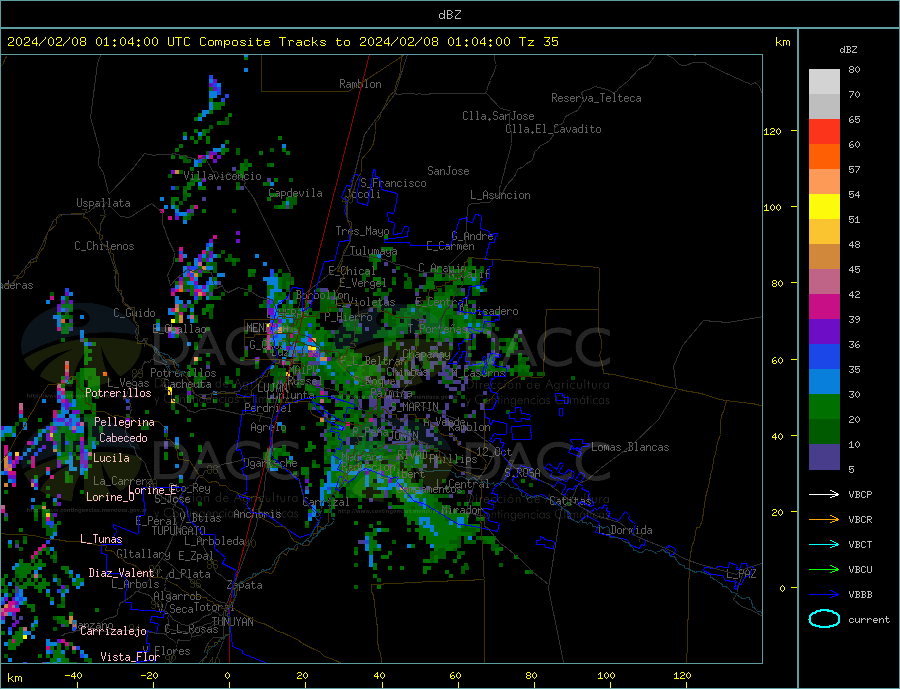The width and height of the screenshot is (900, 689).
Task: Click the Uspallata map label
Action: coord(103,203)
